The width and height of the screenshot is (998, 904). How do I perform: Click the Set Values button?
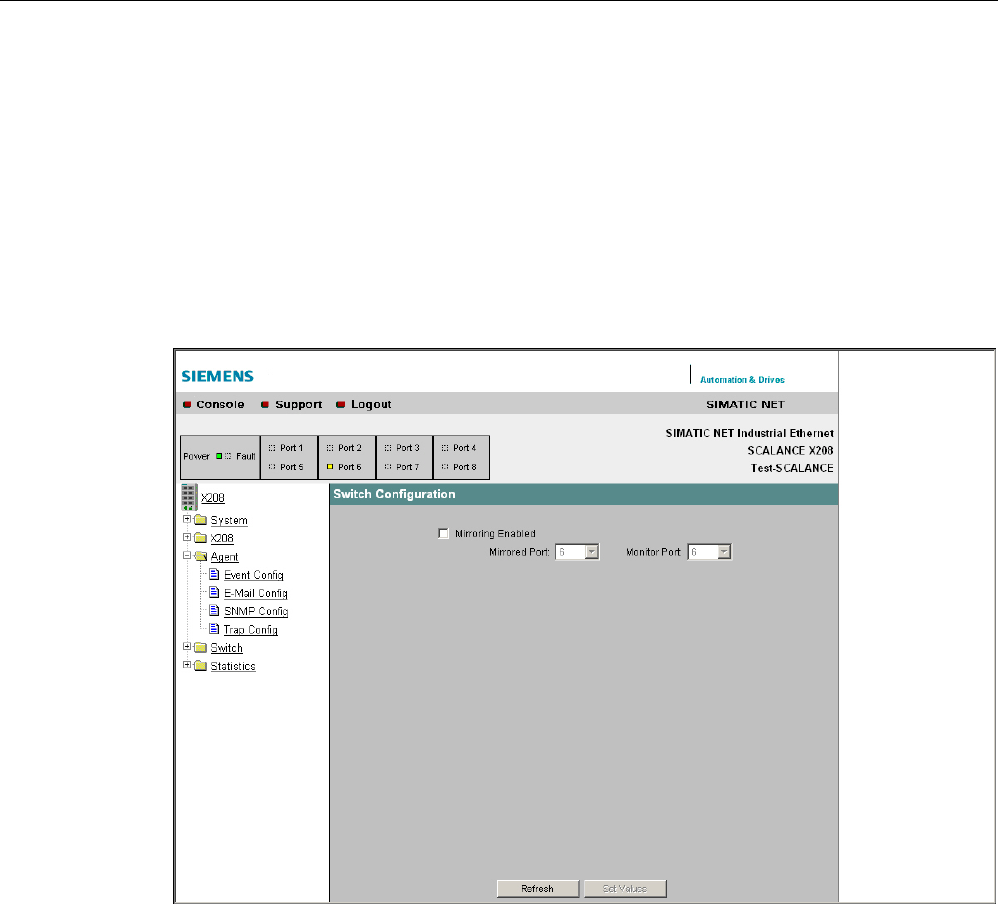click(x=625, y=889)
